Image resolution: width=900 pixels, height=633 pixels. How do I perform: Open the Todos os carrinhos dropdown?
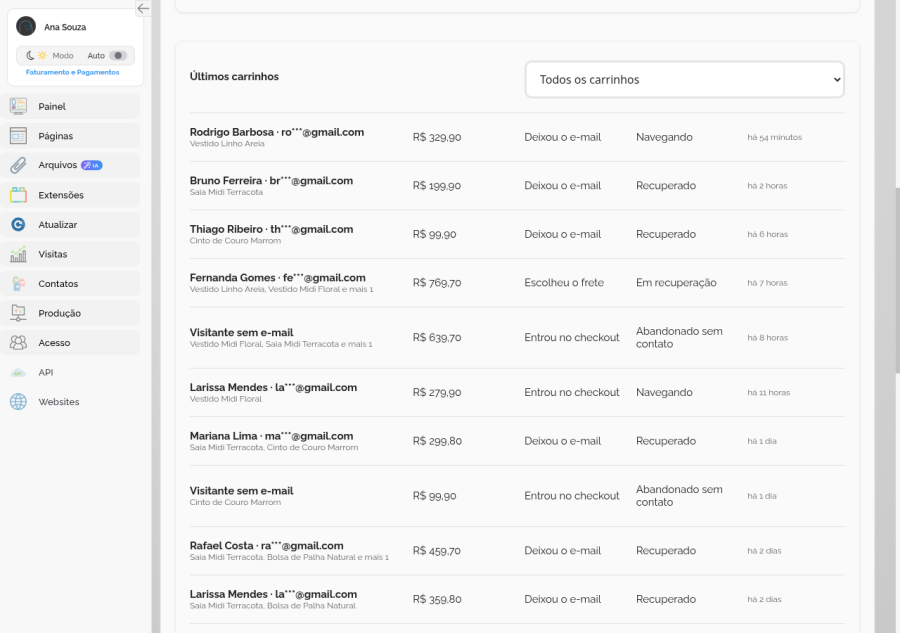pyautogui.click(x=685, y=80)
